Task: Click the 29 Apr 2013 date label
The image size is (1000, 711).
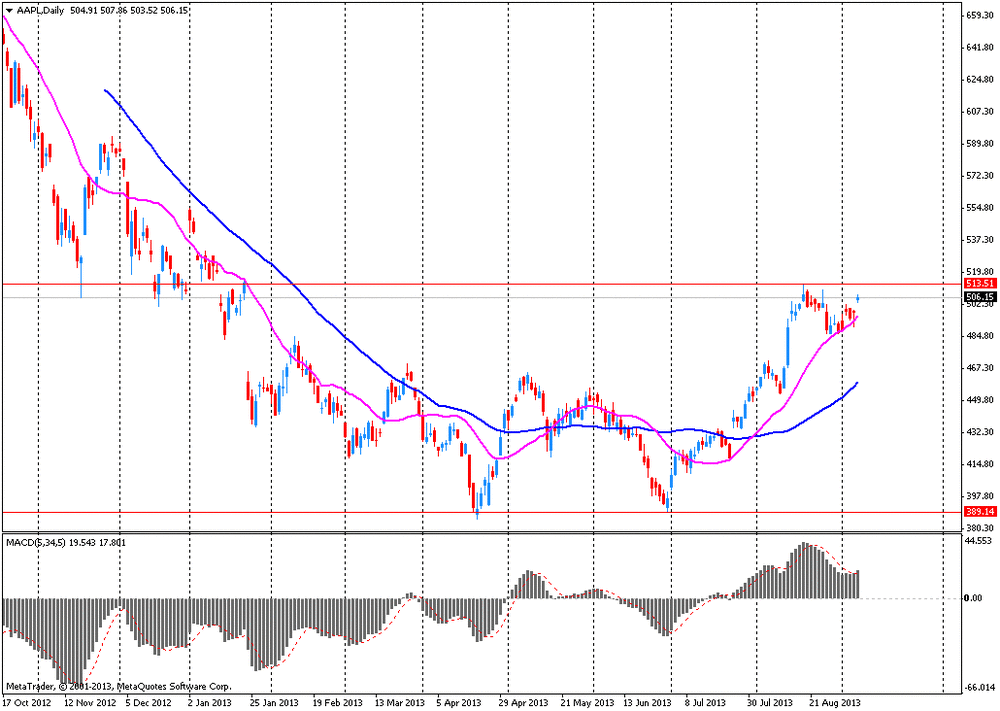Action: (x=524, y=703)
